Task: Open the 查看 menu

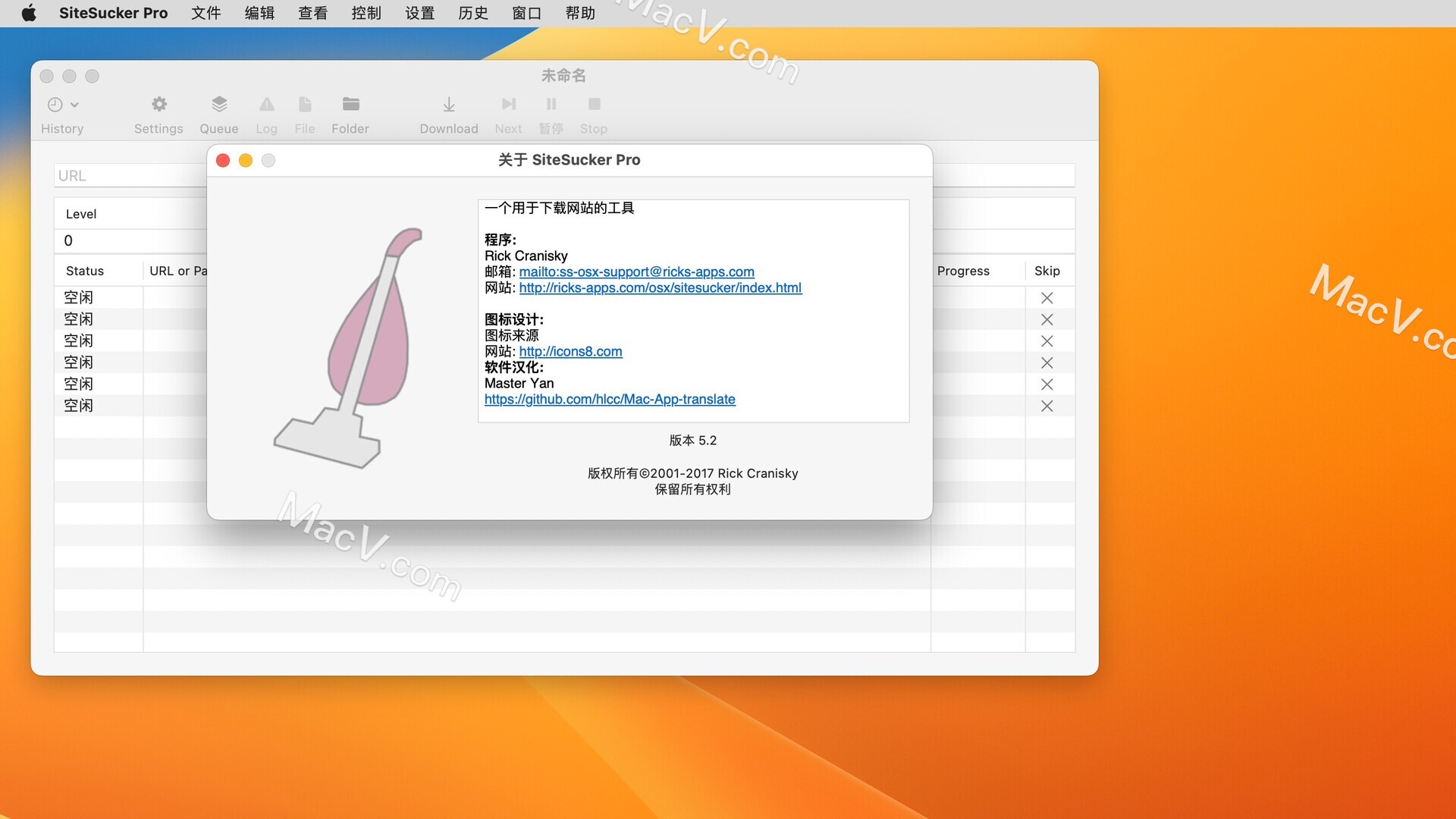Action: point(313,13)
